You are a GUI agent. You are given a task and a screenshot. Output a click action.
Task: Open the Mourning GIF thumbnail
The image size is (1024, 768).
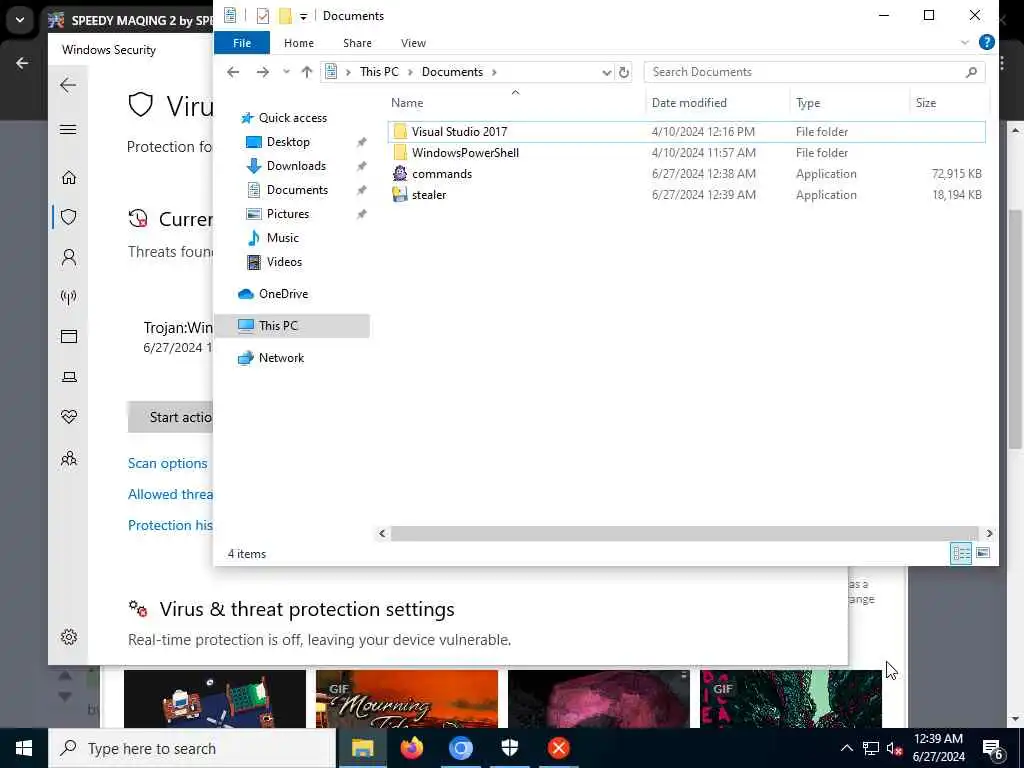click(x=407, y=699)
